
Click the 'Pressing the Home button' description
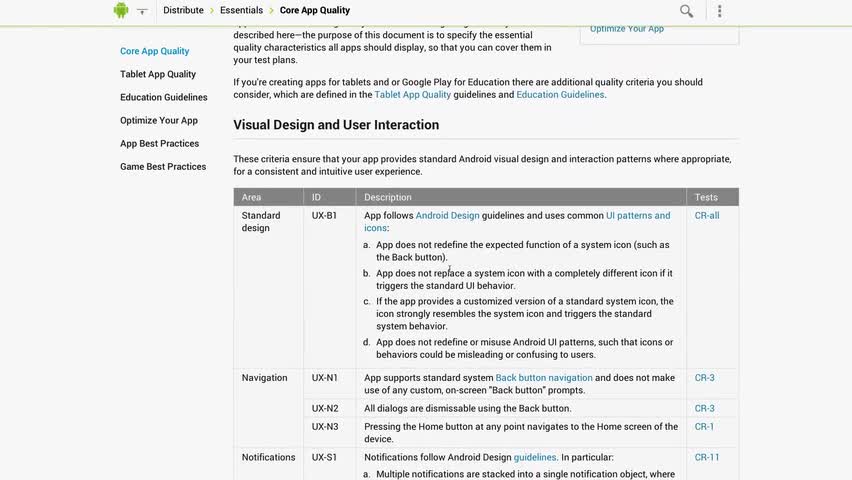click(521, 433)
